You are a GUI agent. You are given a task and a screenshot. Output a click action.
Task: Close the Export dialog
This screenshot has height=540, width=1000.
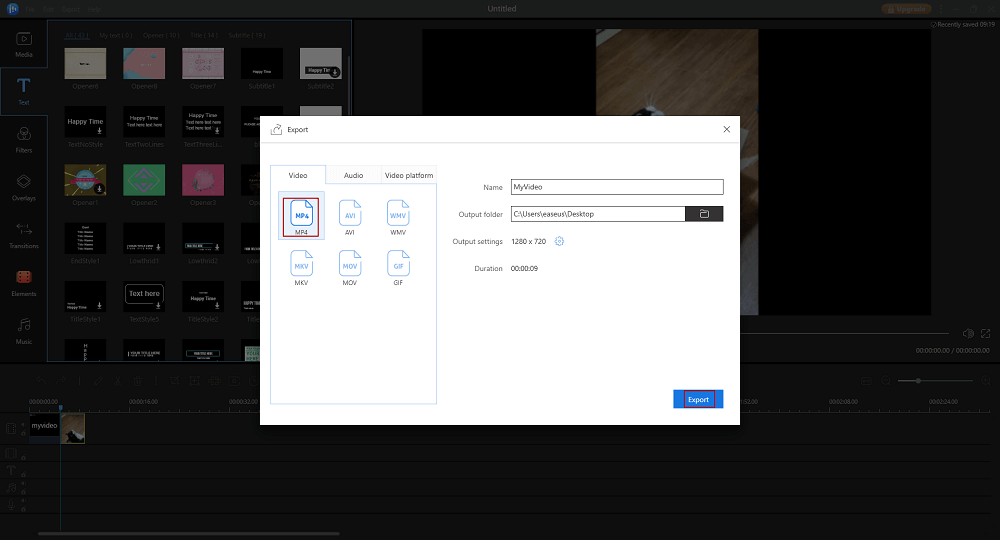[726, 129]
